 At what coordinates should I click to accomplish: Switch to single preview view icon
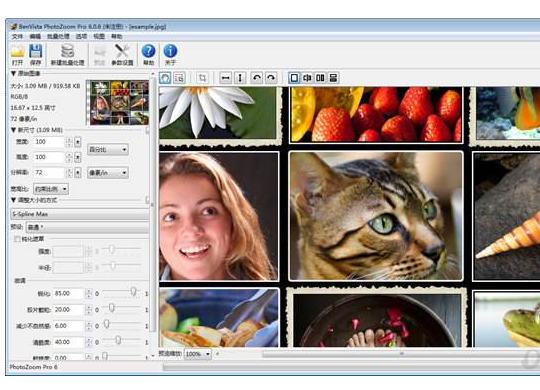[294, 78]
